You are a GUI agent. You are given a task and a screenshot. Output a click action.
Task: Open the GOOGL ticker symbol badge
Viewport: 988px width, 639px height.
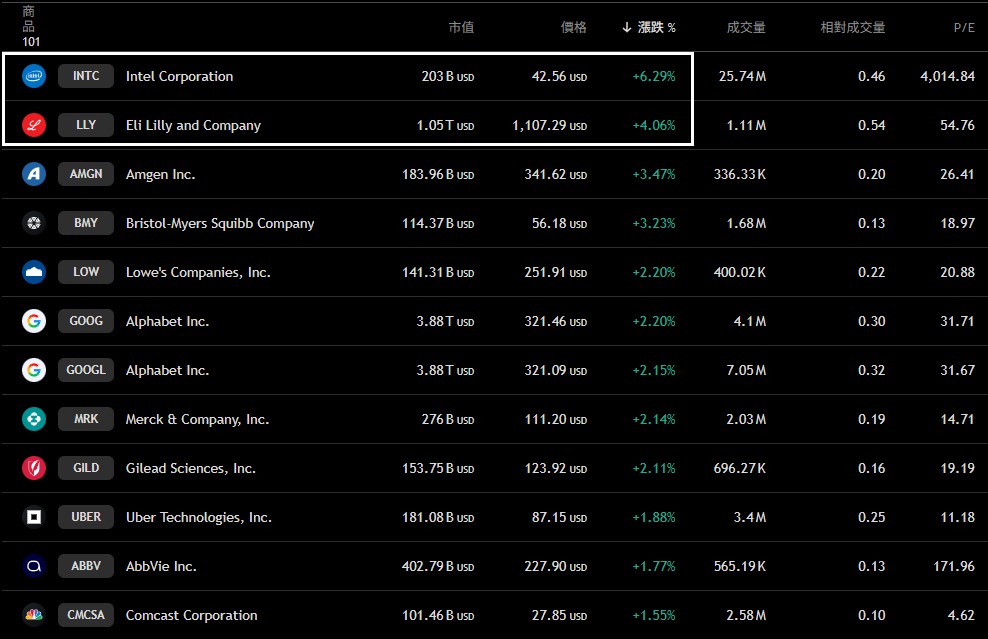[86, 370]
